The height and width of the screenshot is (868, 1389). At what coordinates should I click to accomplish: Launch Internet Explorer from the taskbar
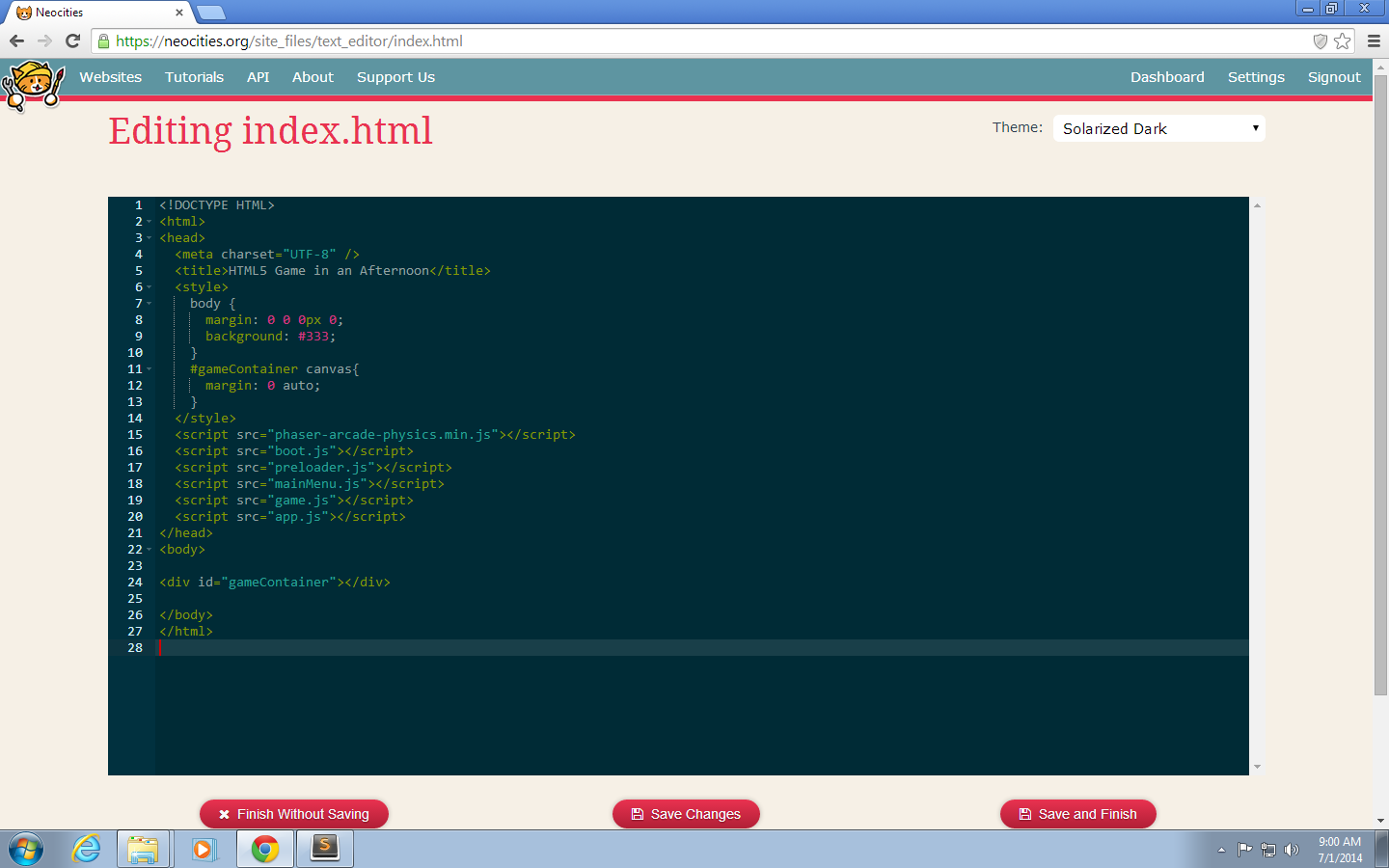click(87, 849)
